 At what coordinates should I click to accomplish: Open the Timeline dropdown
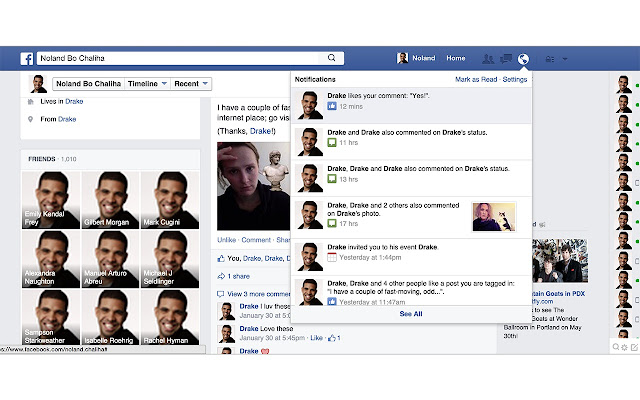pos(147,84)
